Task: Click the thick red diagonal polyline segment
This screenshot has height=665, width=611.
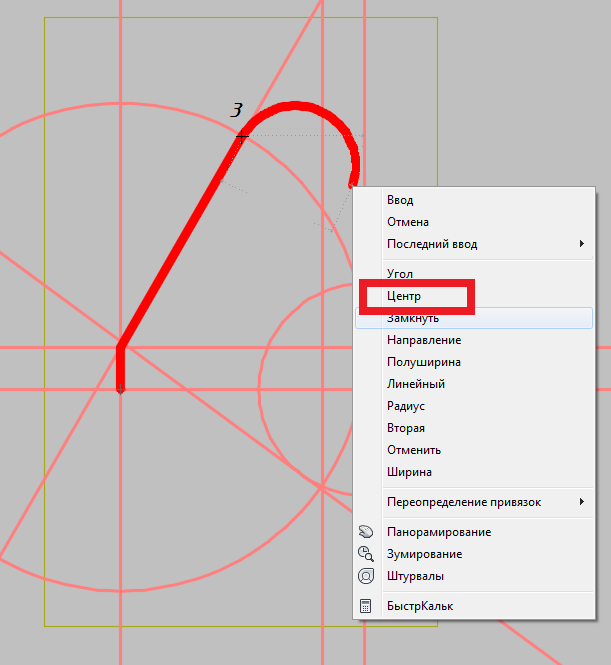Action: (180, 241)
